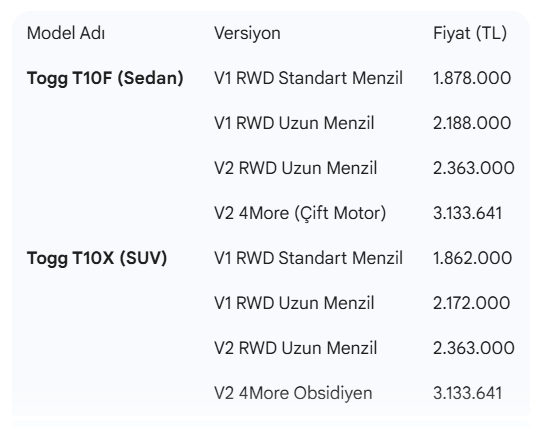Image resolution: width=547 pixels, height=427 pixels.
Task: Select the Togg T10X (SUV) model cell
Action: point(97,259)
